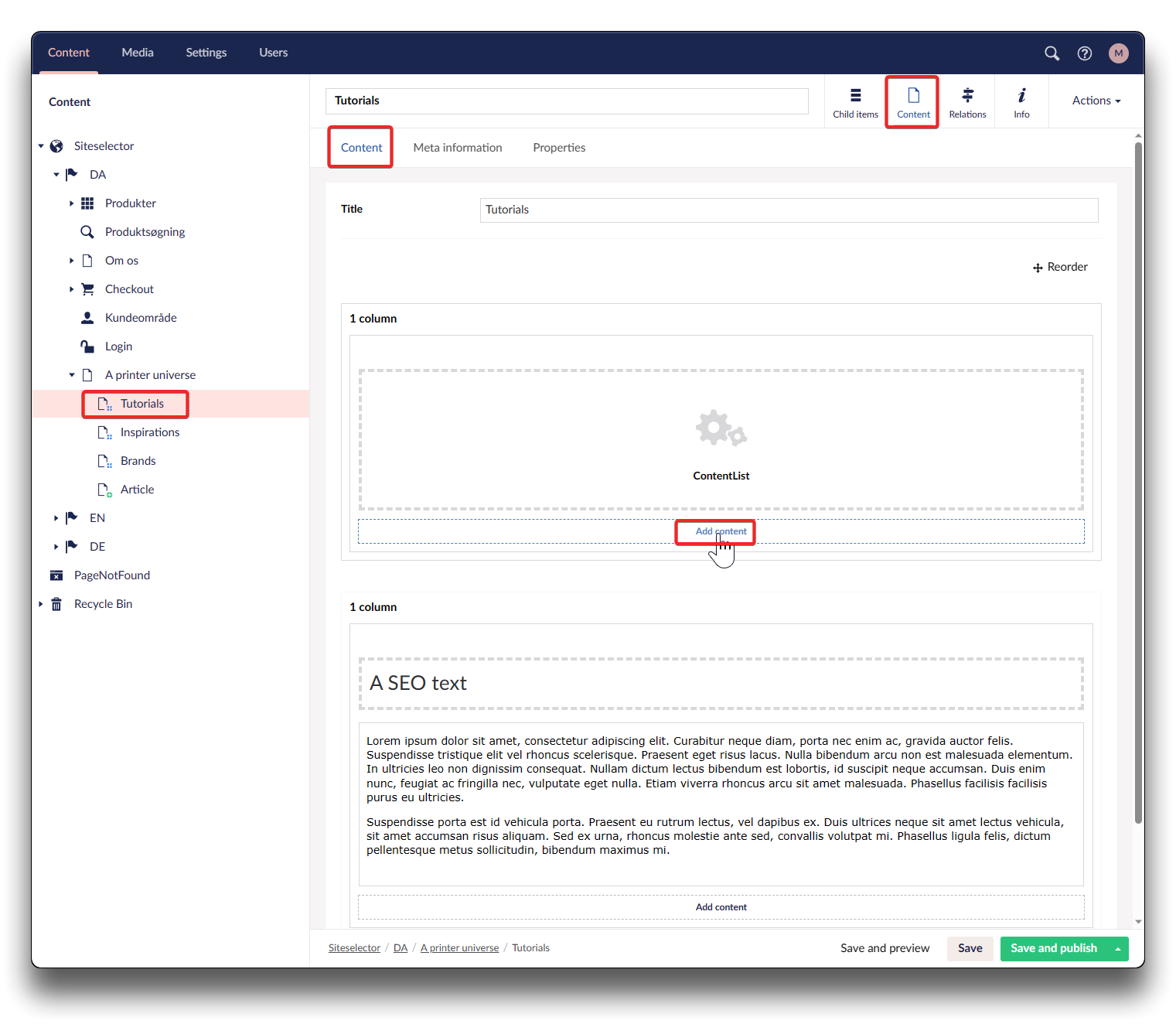The height and width of the screenshot is (1024, 1176).
Task: Expand the Produkter tree node
Action: [71, 203]
